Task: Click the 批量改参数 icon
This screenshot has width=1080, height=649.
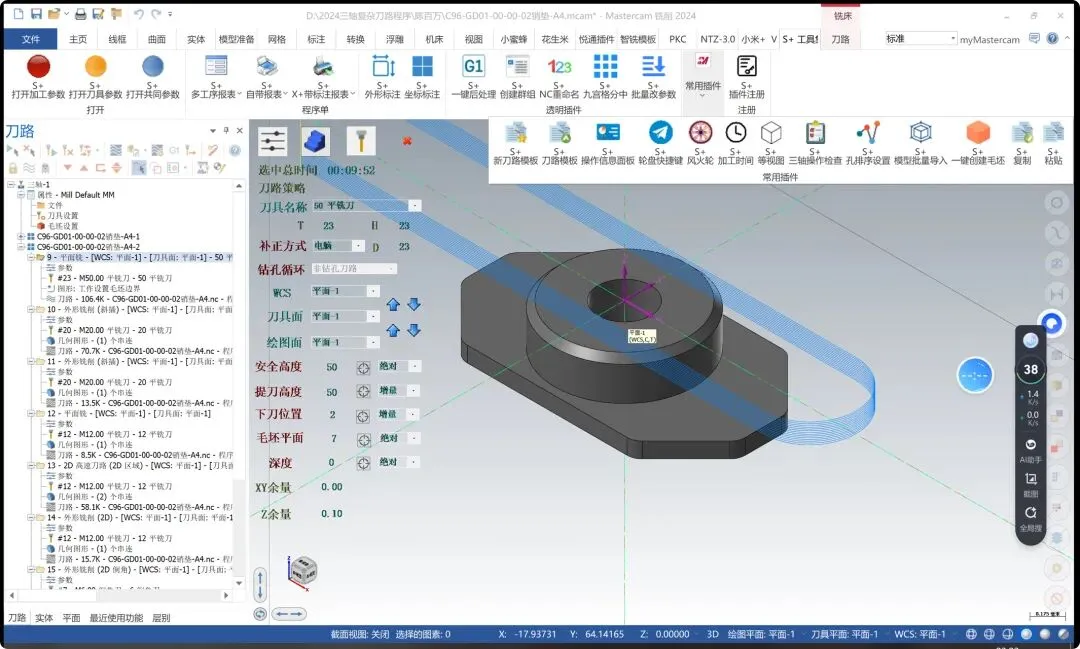Action: point(653,67)
